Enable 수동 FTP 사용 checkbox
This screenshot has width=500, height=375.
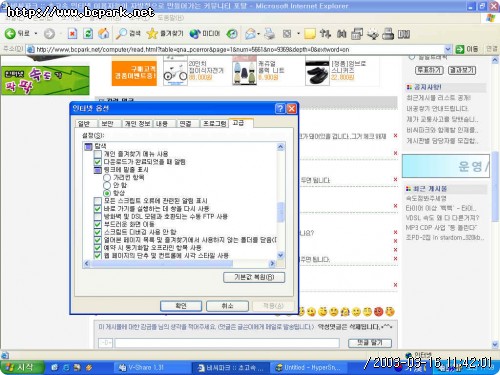[97, 217]
